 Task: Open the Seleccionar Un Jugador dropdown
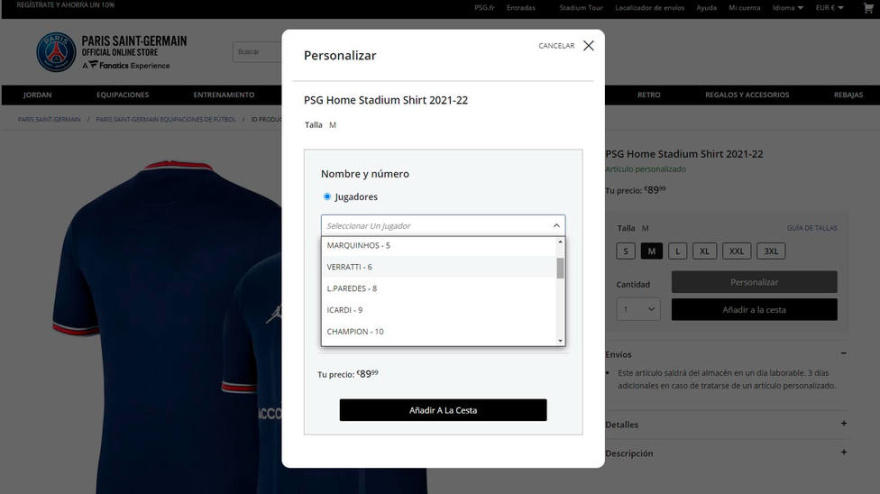point(442,226)
